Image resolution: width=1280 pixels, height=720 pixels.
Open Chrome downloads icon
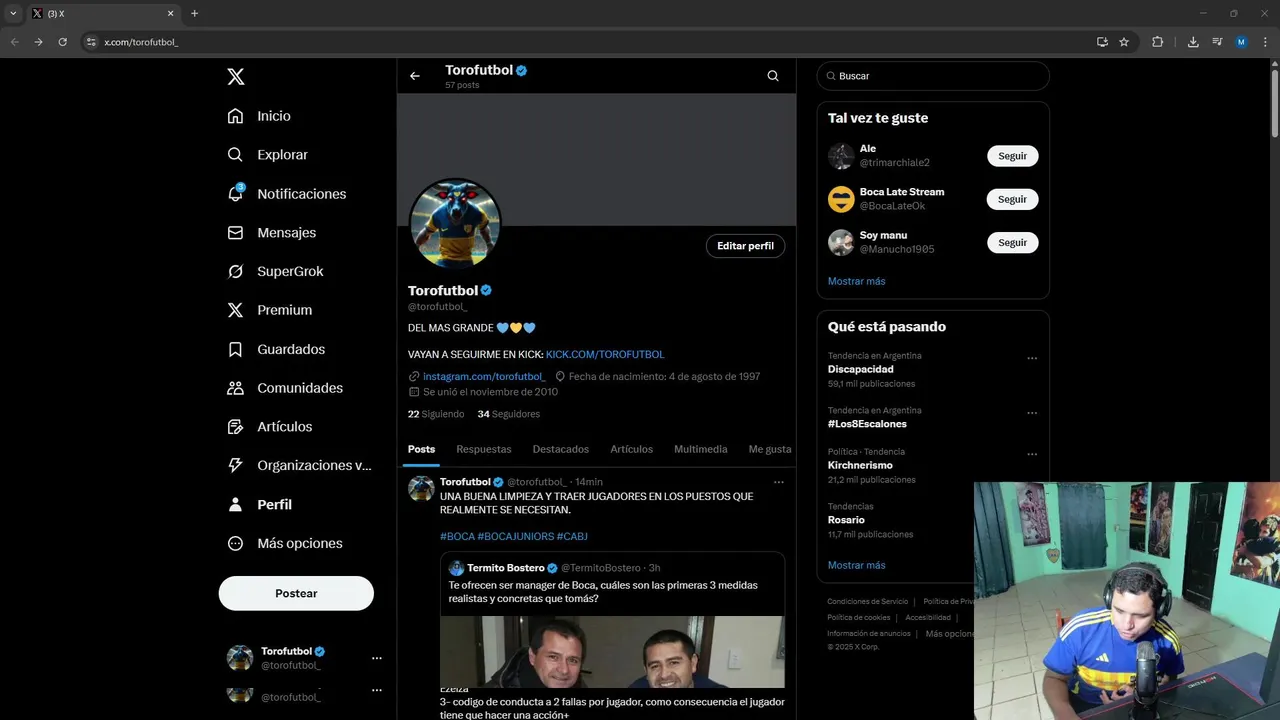coord(1193,42)
